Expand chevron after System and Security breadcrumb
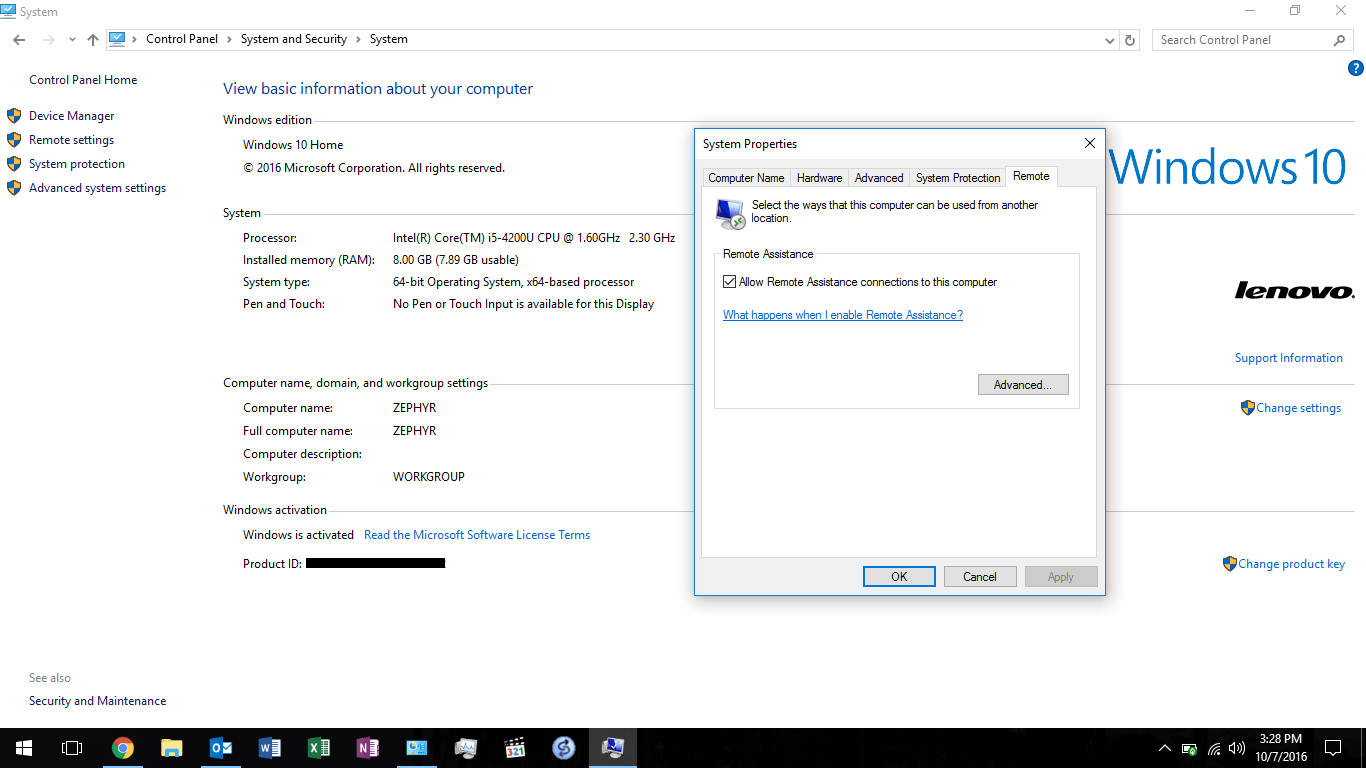1366x768 pixels. click(x=358, y=39)
